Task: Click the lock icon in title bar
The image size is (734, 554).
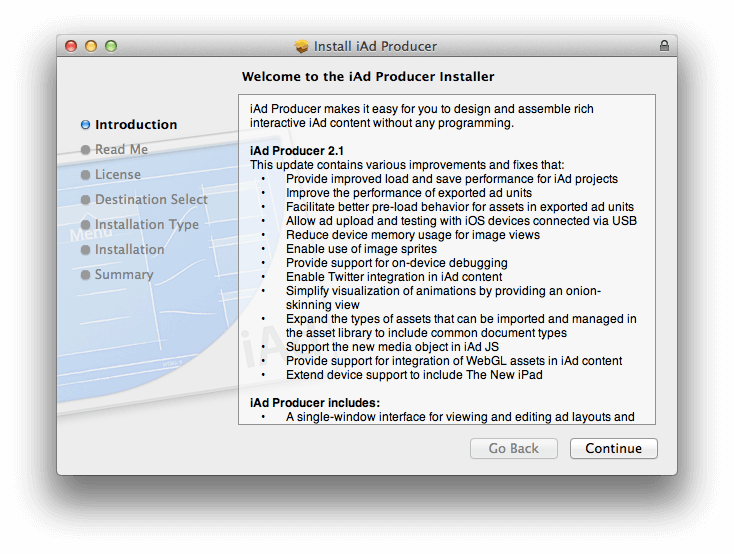Action: click(664, 45)
